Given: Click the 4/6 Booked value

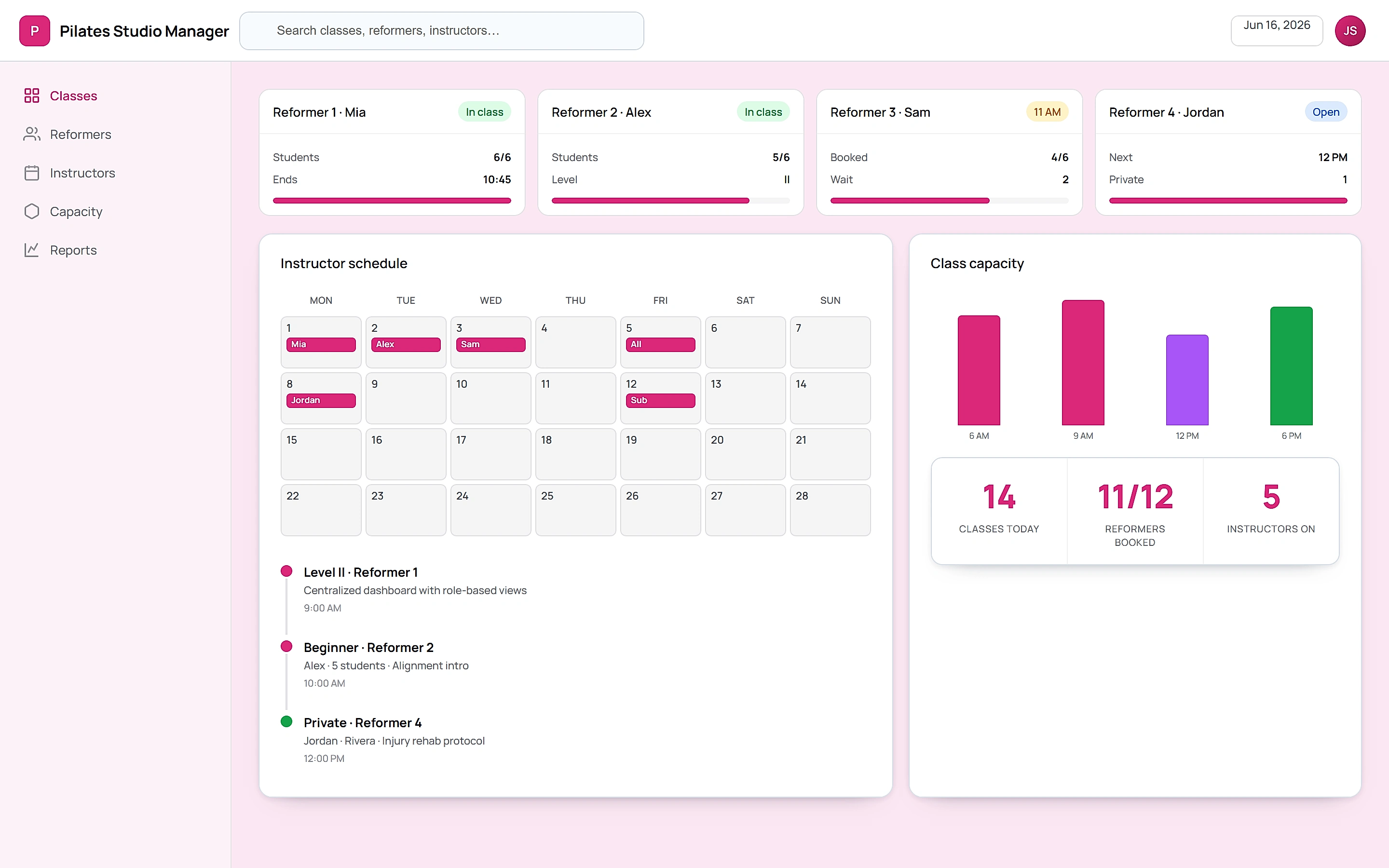Looking at the screenshot, I should 1060,157.
